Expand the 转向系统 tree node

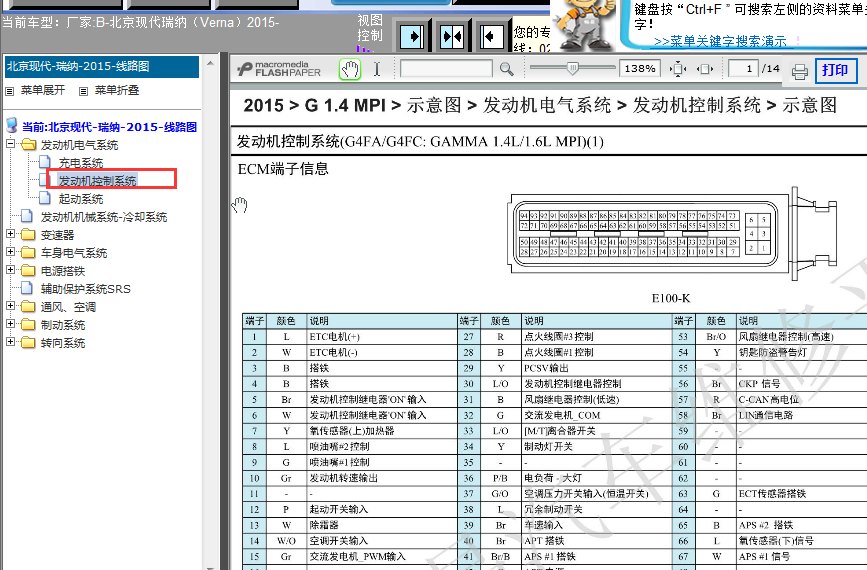point(11,342)
